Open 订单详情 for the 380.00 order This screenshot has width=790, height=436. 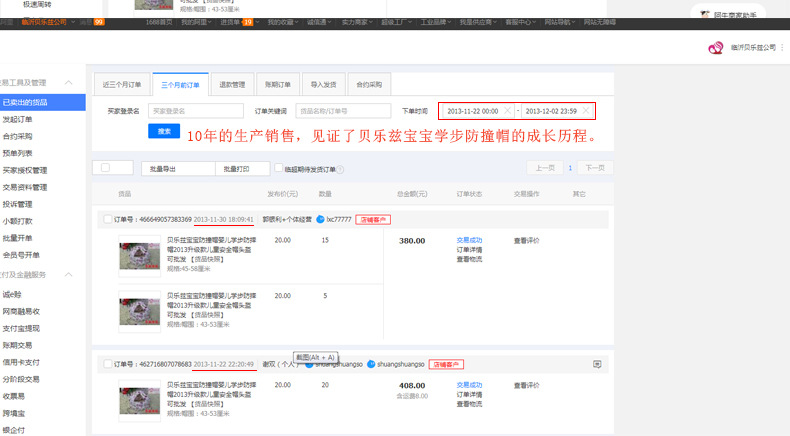click(469, 250)
